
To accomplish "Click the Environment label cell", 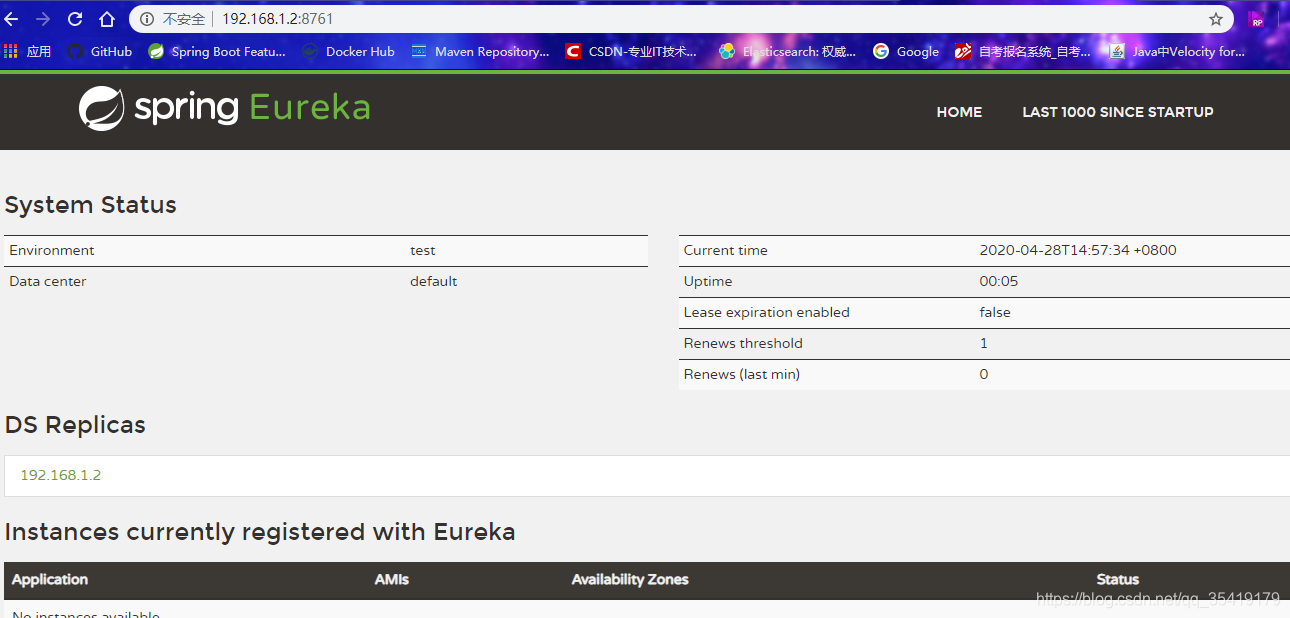I will pos(52,250).
